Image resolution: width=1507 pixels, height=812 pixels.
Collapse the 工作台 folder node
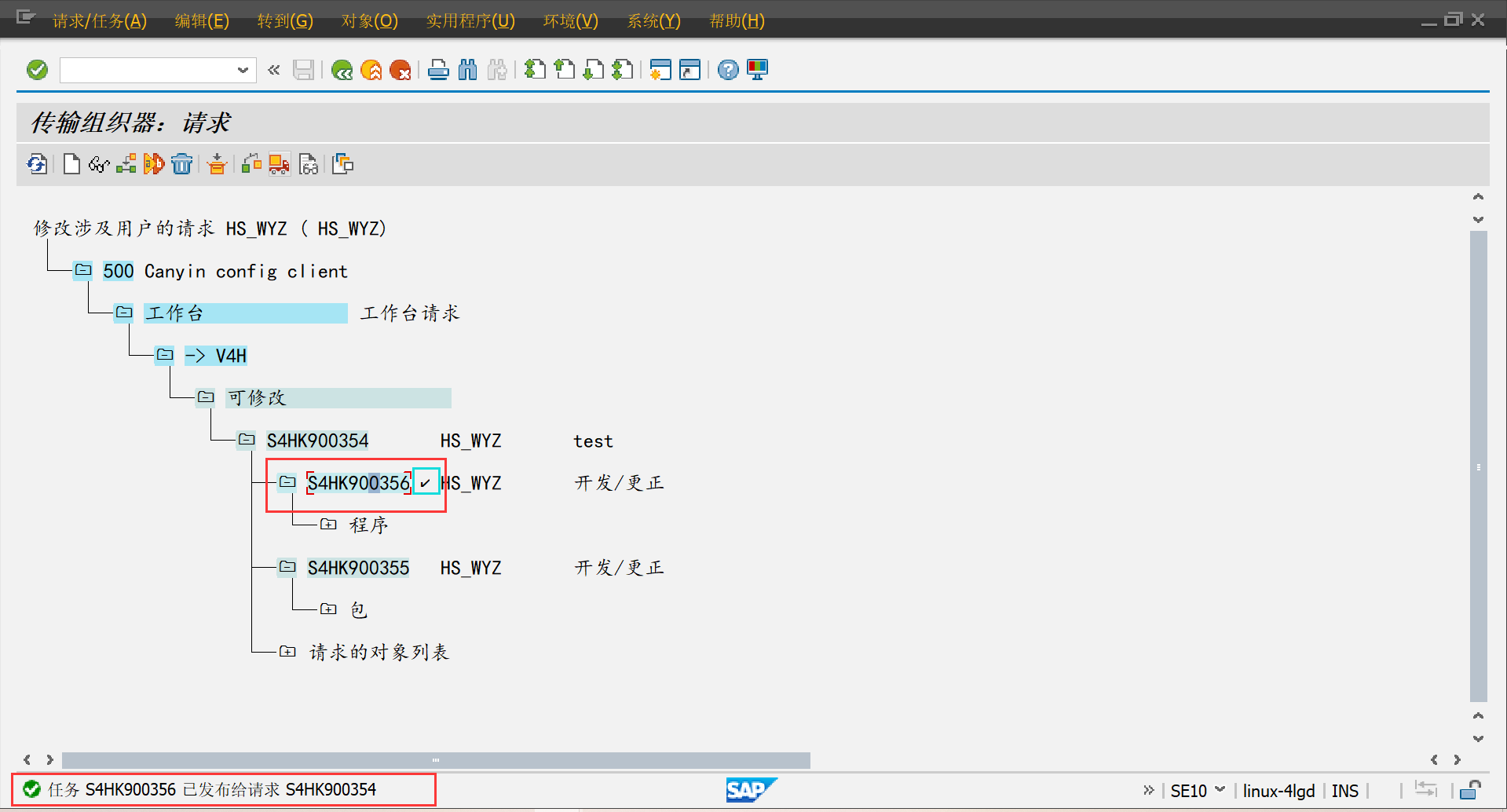(x=124, y=313)
